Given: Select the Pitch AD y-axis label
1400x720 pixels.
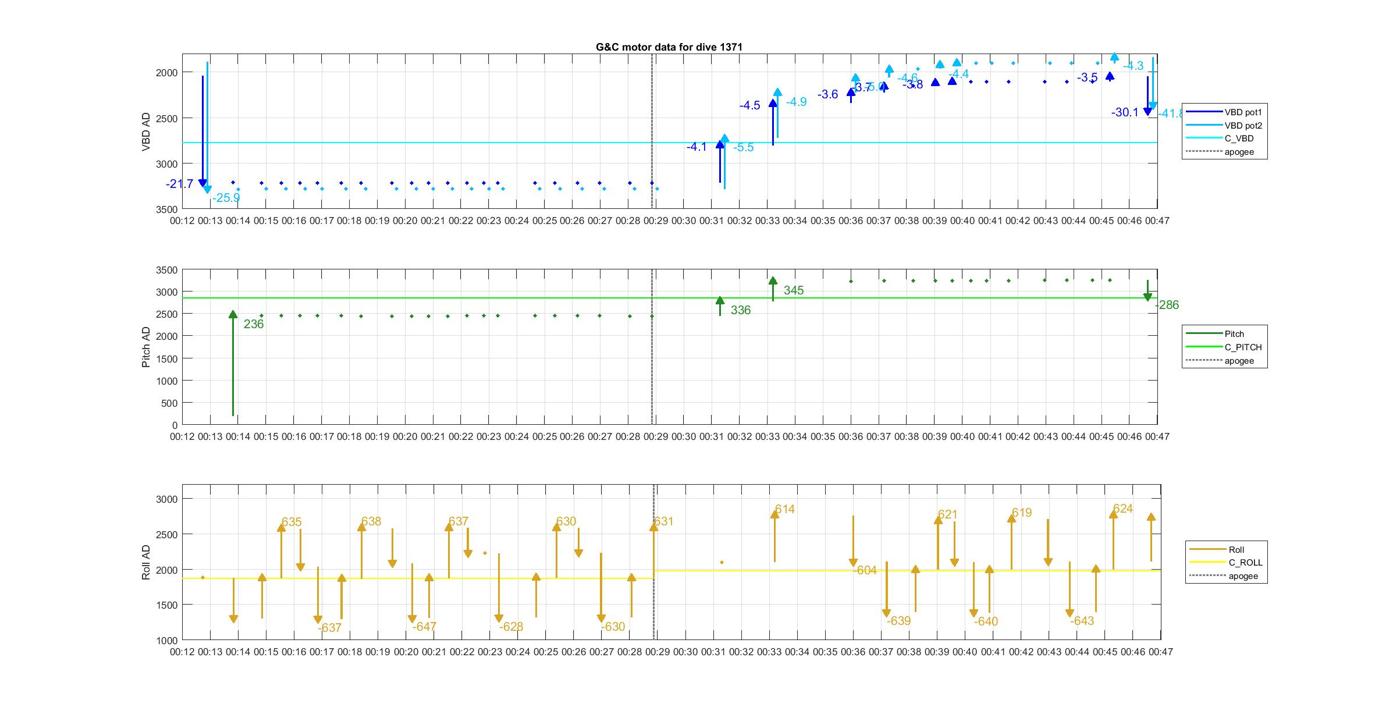Looking at the screenshot, I should 146,347.
